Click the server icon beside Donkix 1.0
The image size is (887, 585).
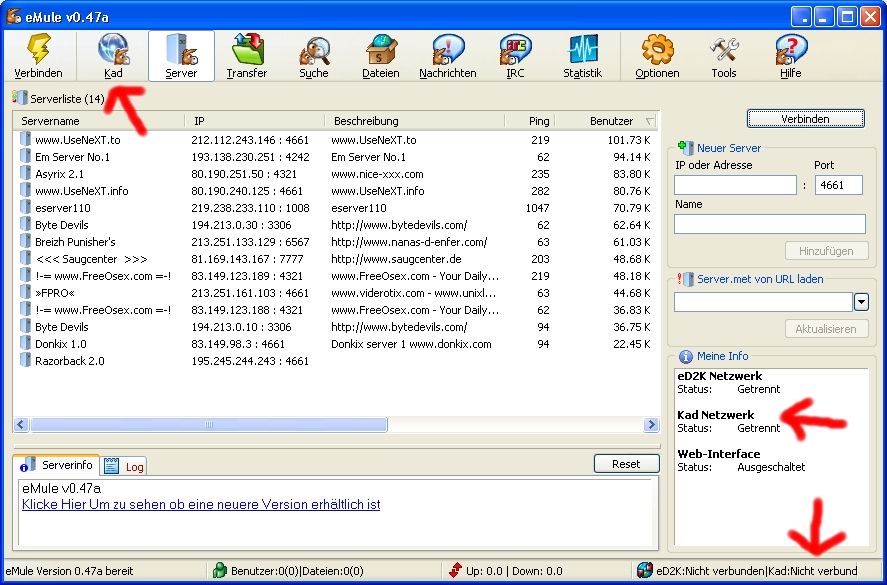point(25,343)
